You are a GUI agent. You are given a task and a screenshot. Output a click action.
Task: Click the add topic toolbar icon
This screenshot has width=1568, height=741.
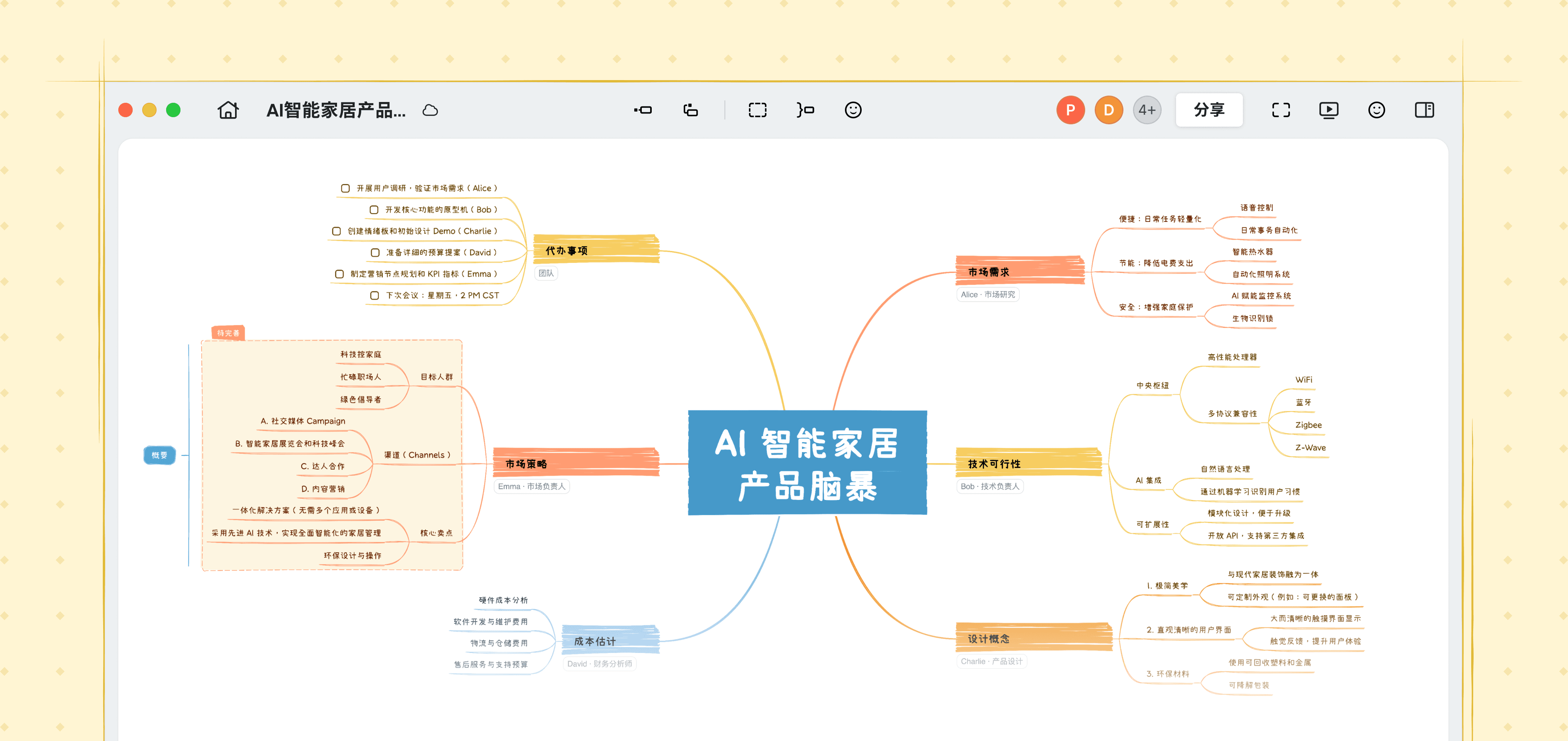tap(643, 110)
